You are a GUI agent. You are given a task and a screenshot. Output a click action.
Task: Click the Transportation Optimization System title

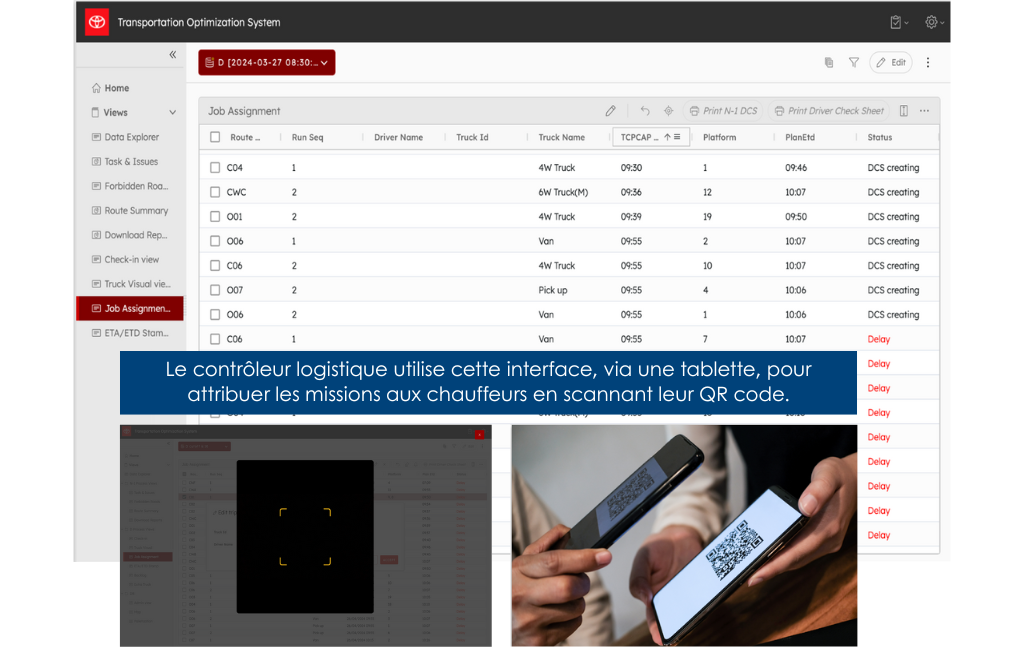coord(199,22)
